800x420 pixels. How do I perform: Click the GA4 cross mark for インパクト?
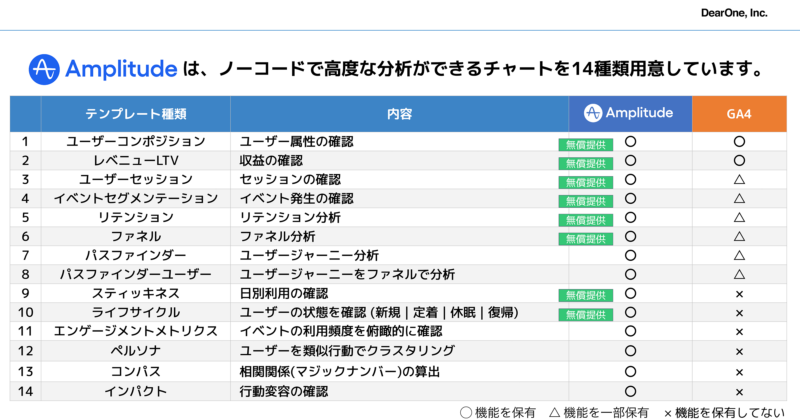(x=739, y=392)
